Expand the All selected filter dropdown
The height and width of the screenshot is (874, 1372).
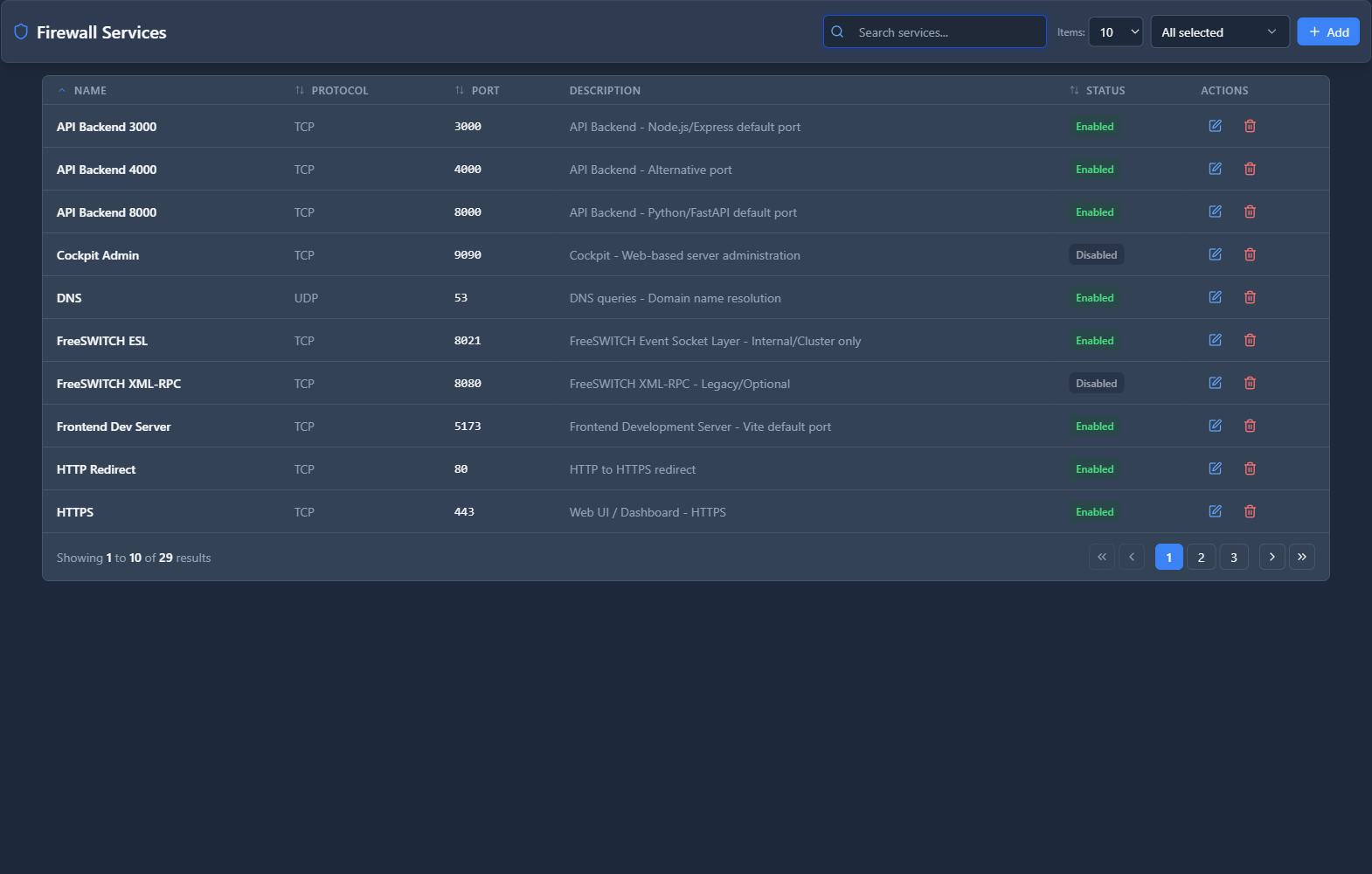click(1219, 32)
